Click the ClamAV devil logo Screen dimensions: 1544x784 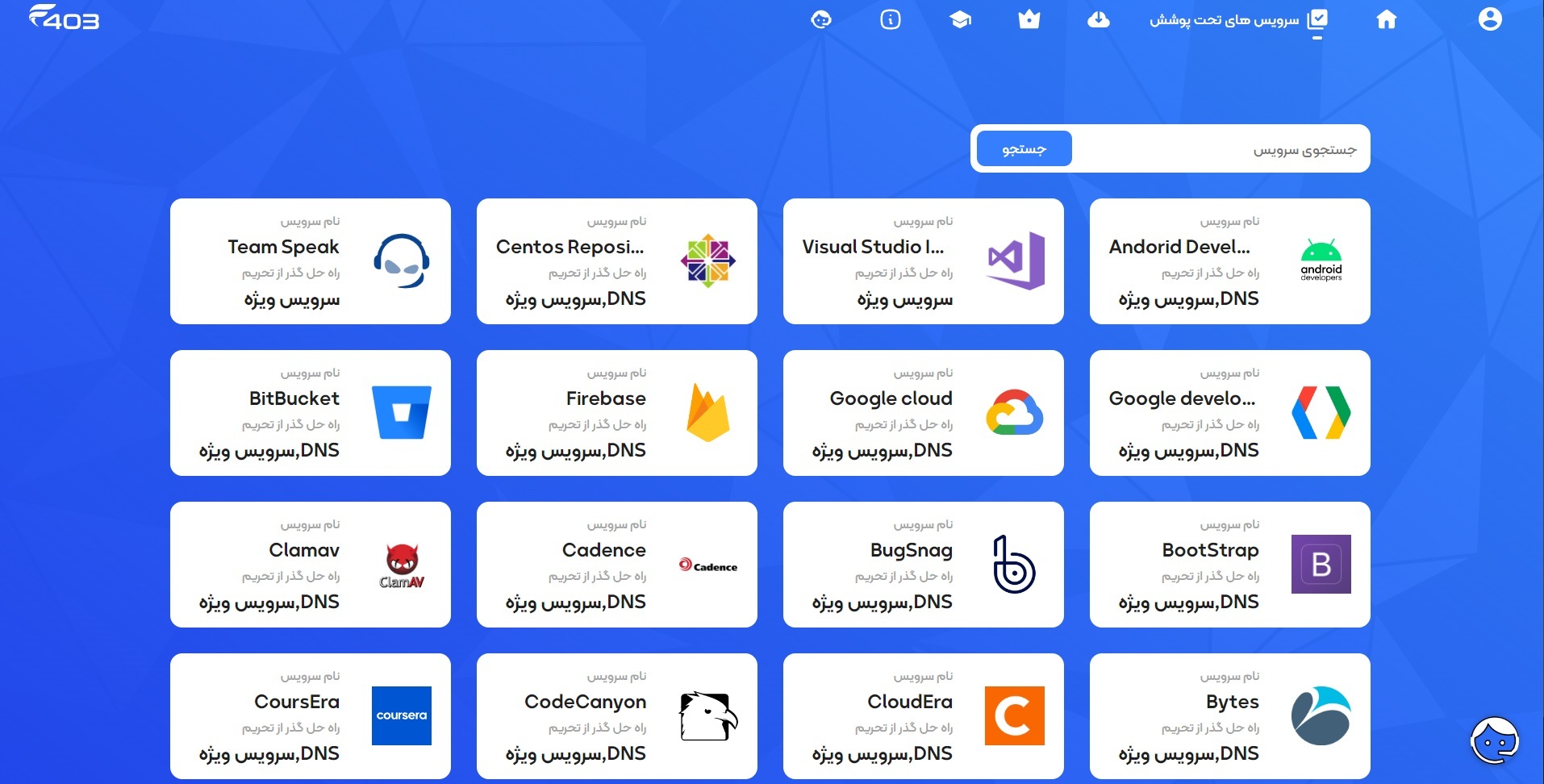point(402,565)
